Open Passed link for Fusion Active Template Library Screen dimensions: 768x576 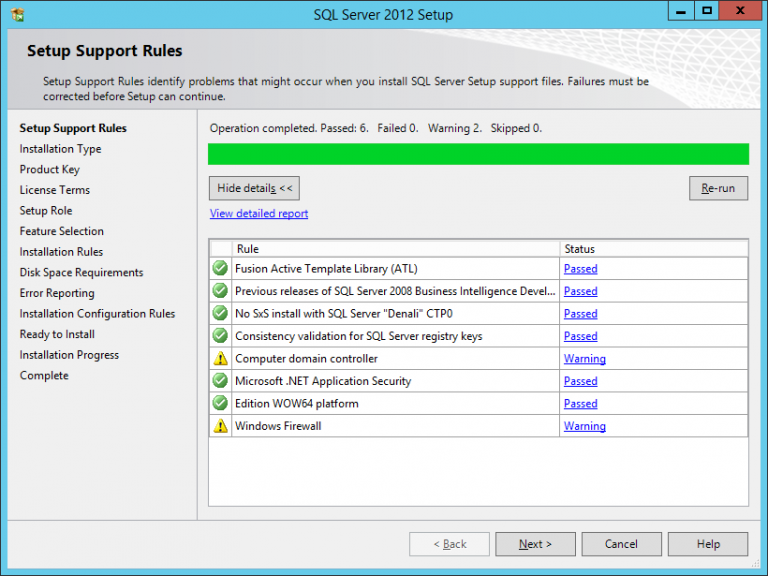click(580, 269)
